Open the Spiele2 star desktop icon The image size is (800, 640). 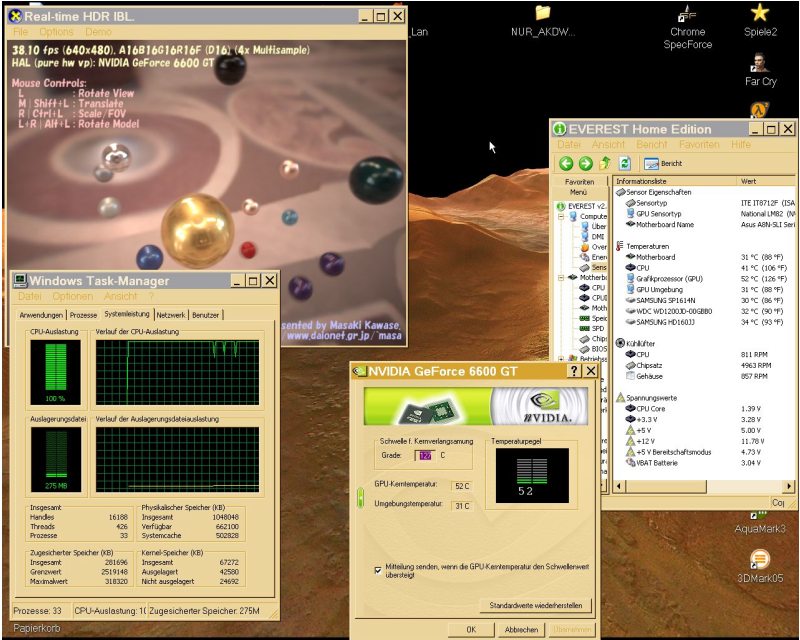(x=760, y=20)
